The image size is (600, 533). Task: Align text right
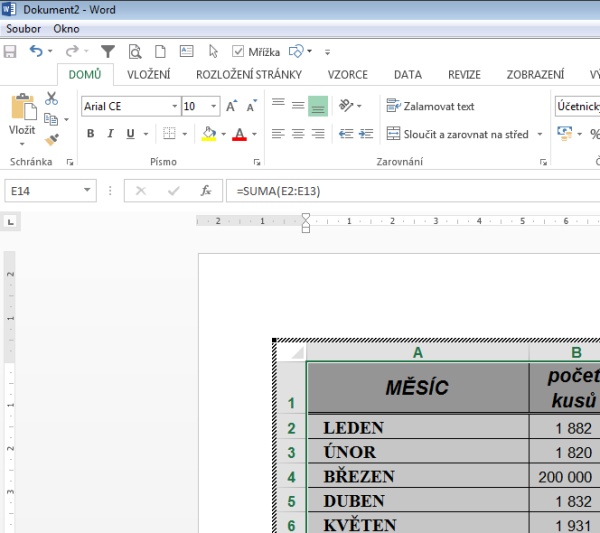(x=318, y=134)
